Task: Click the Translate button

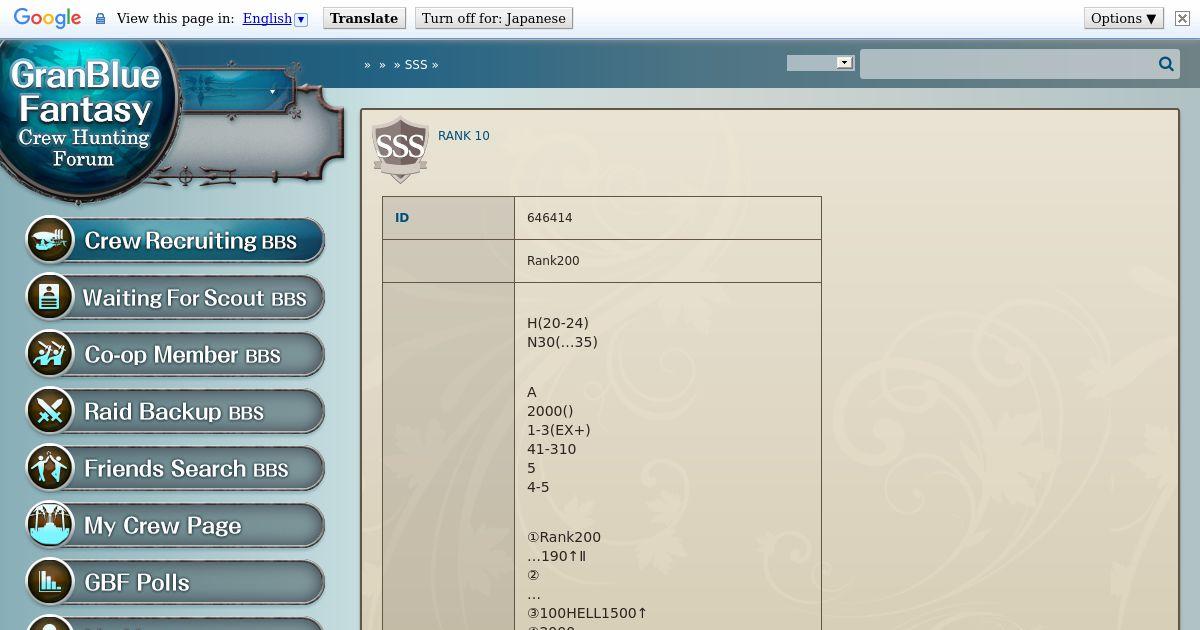Action: coord(364,18)
